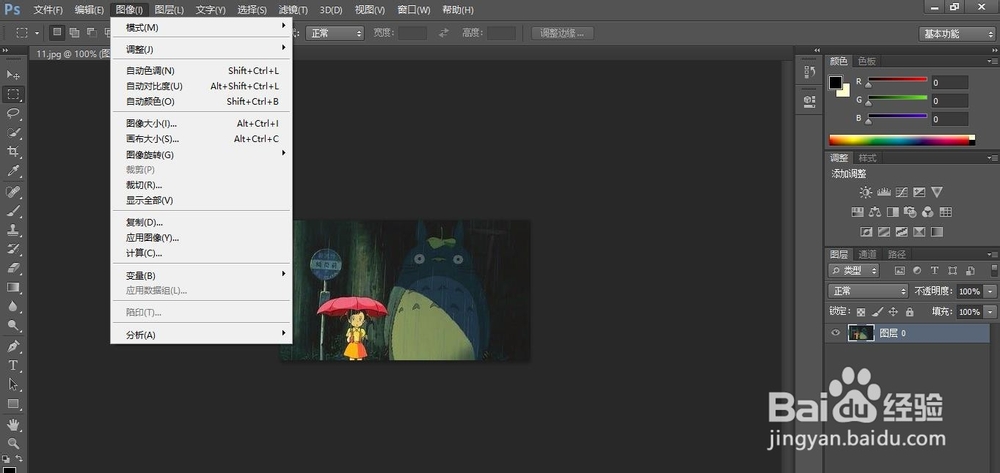Open the 基本功能 workspace dropdown
Screen dimensions: 1000x473
pos(957,34)
